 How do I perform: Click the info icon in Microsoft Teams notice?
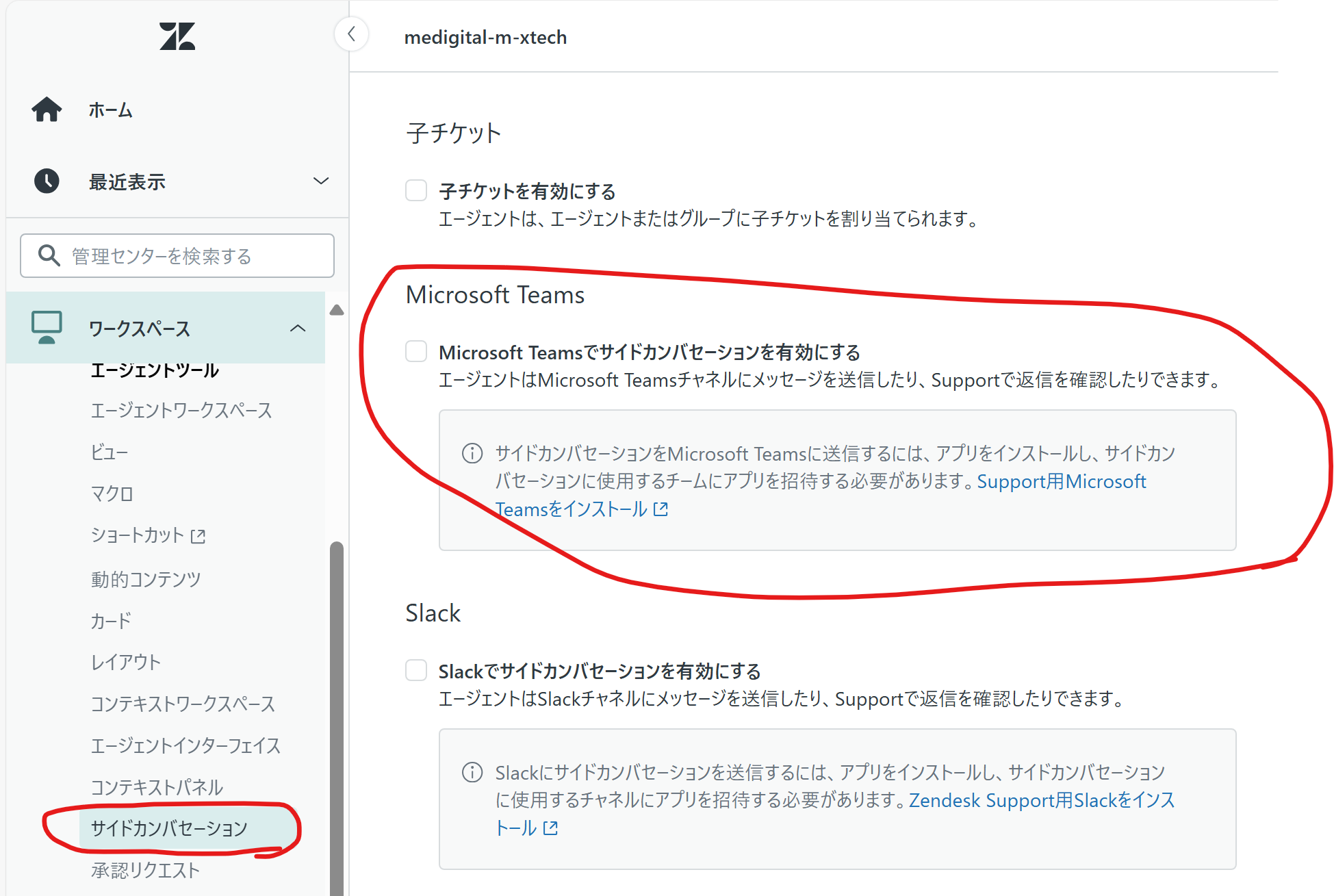coord(472,453)
